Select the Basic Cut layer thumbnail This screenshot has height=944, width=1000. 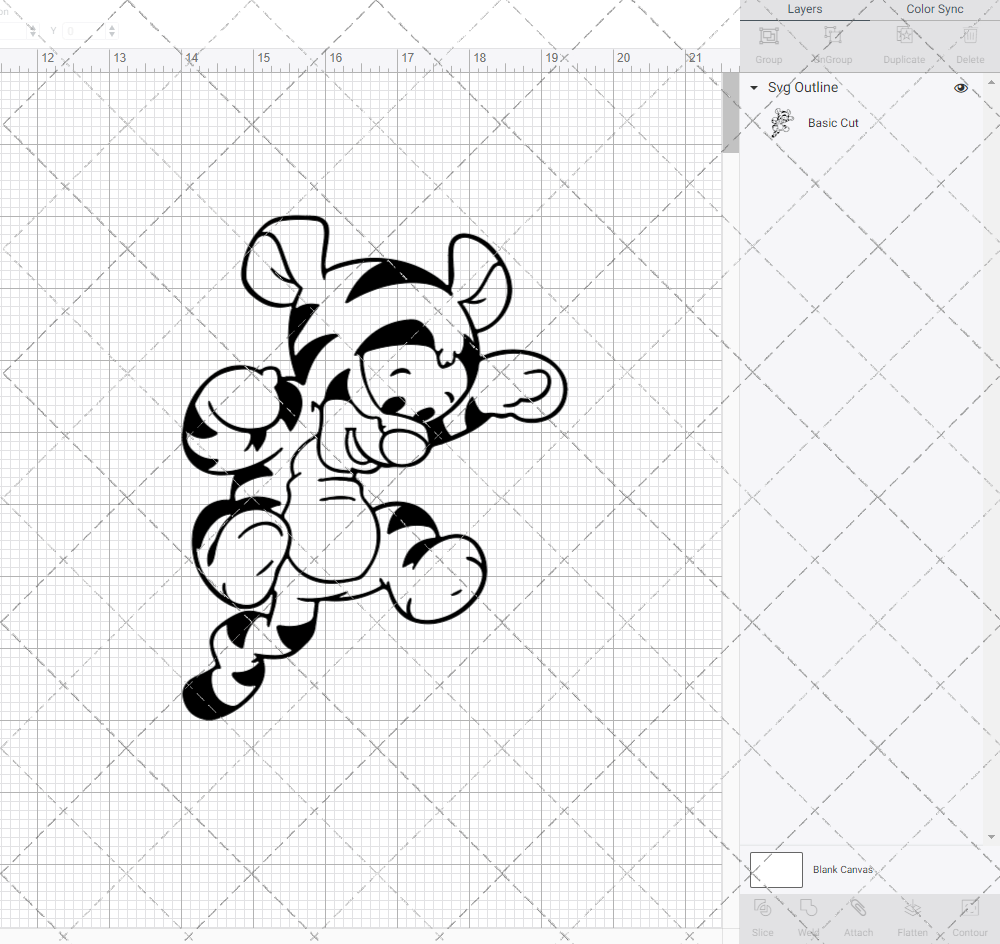pyautogui.click(x=781, y=122)
